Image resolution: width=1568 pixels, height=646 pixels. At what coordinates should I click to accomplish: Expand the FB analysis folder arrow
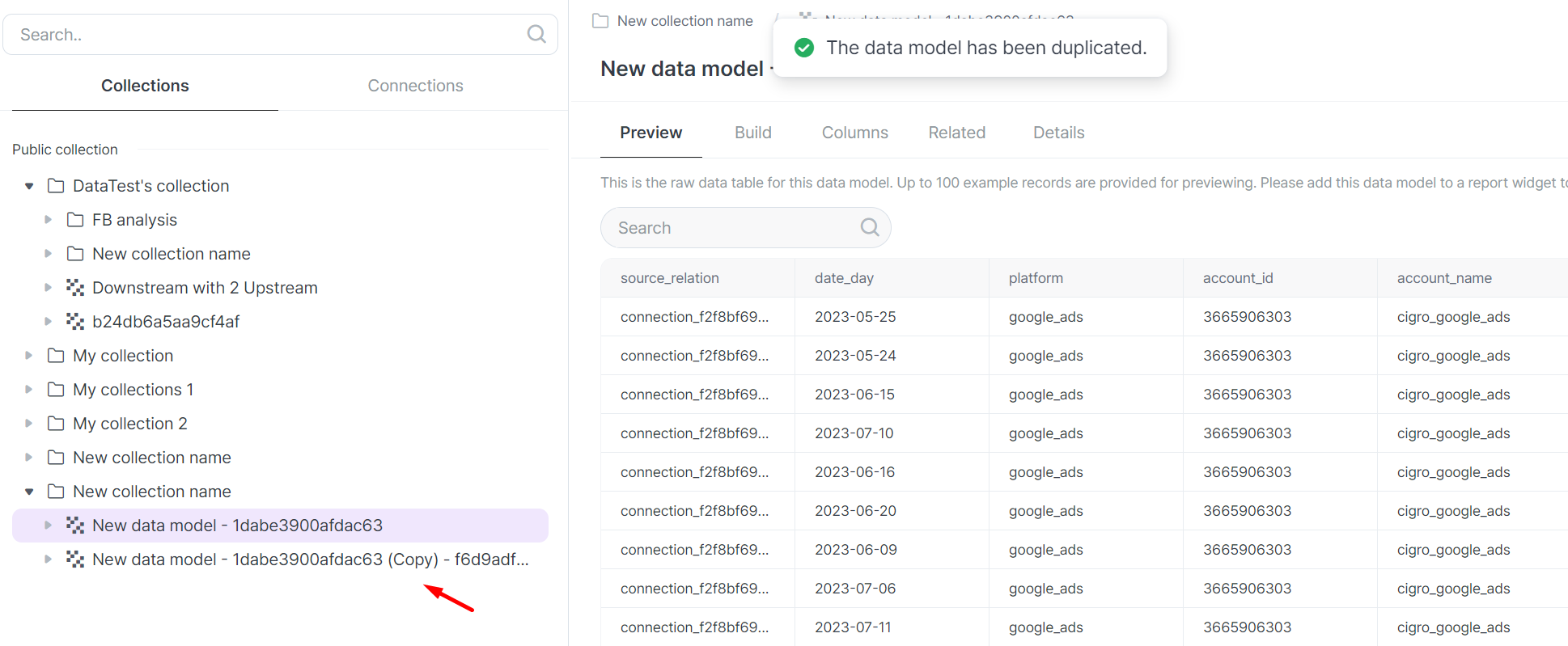point(49,220)
